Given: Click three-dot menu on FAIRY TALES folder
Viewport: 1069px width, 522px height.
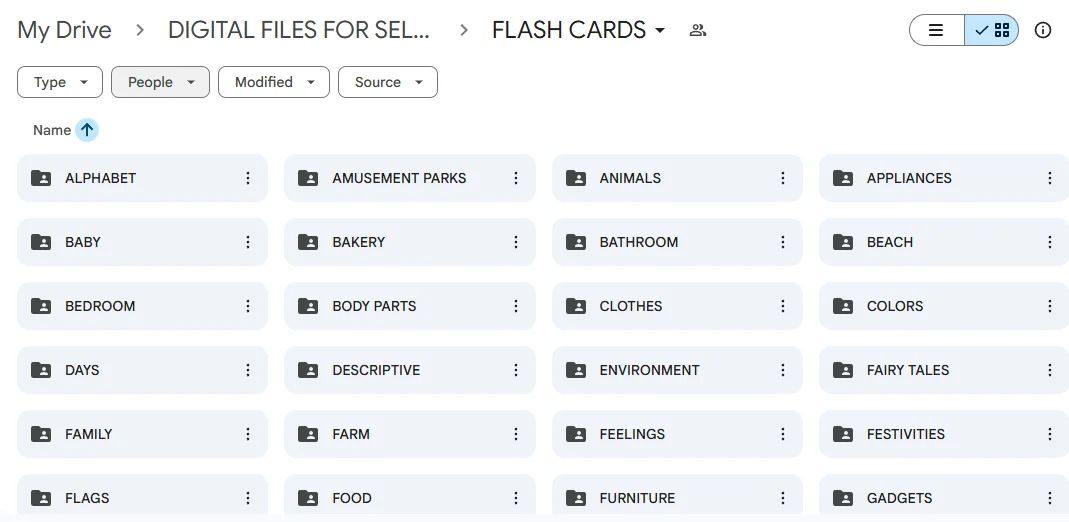Looking at the screenshot, I should point(1050,370).
